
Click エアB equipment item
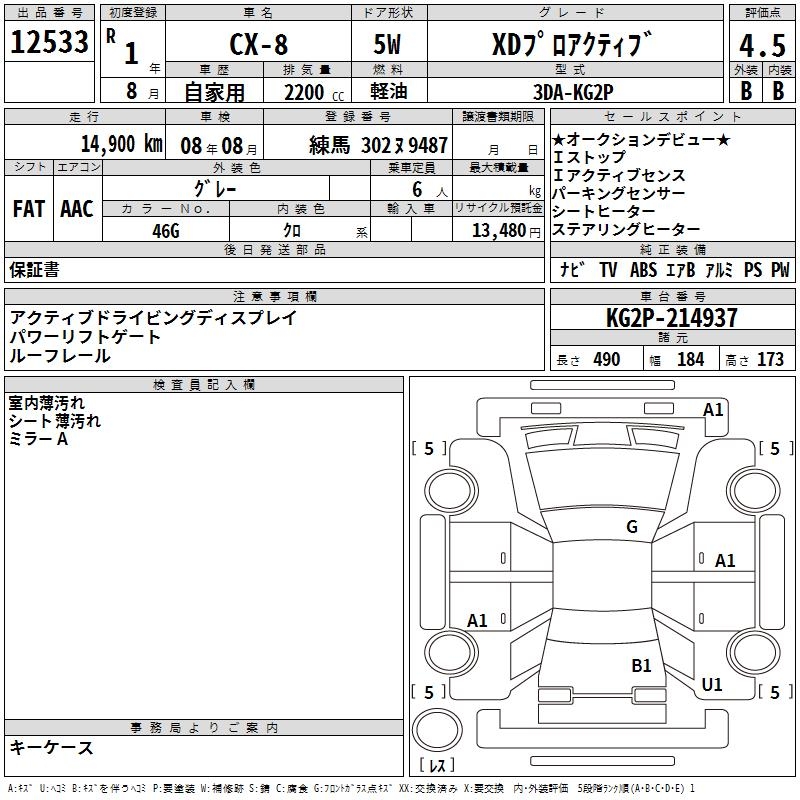click(681, 270)
